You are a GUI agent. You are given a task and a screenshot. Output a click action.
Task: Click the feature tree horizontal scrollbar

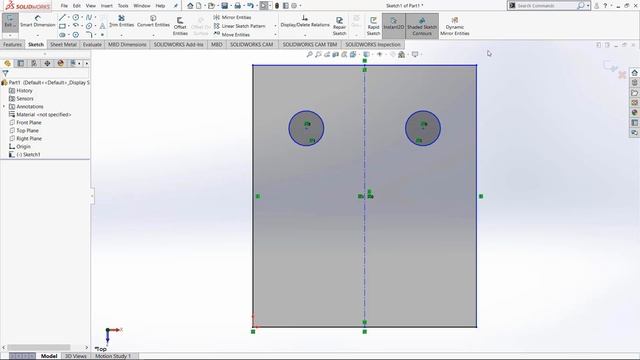(38, 347)
